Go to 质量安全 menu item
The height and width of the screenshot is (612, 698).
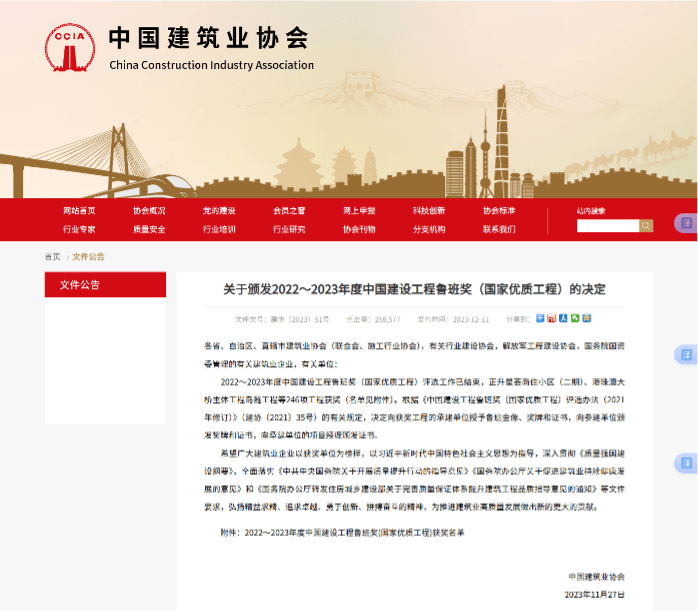(x=149, y=229)
